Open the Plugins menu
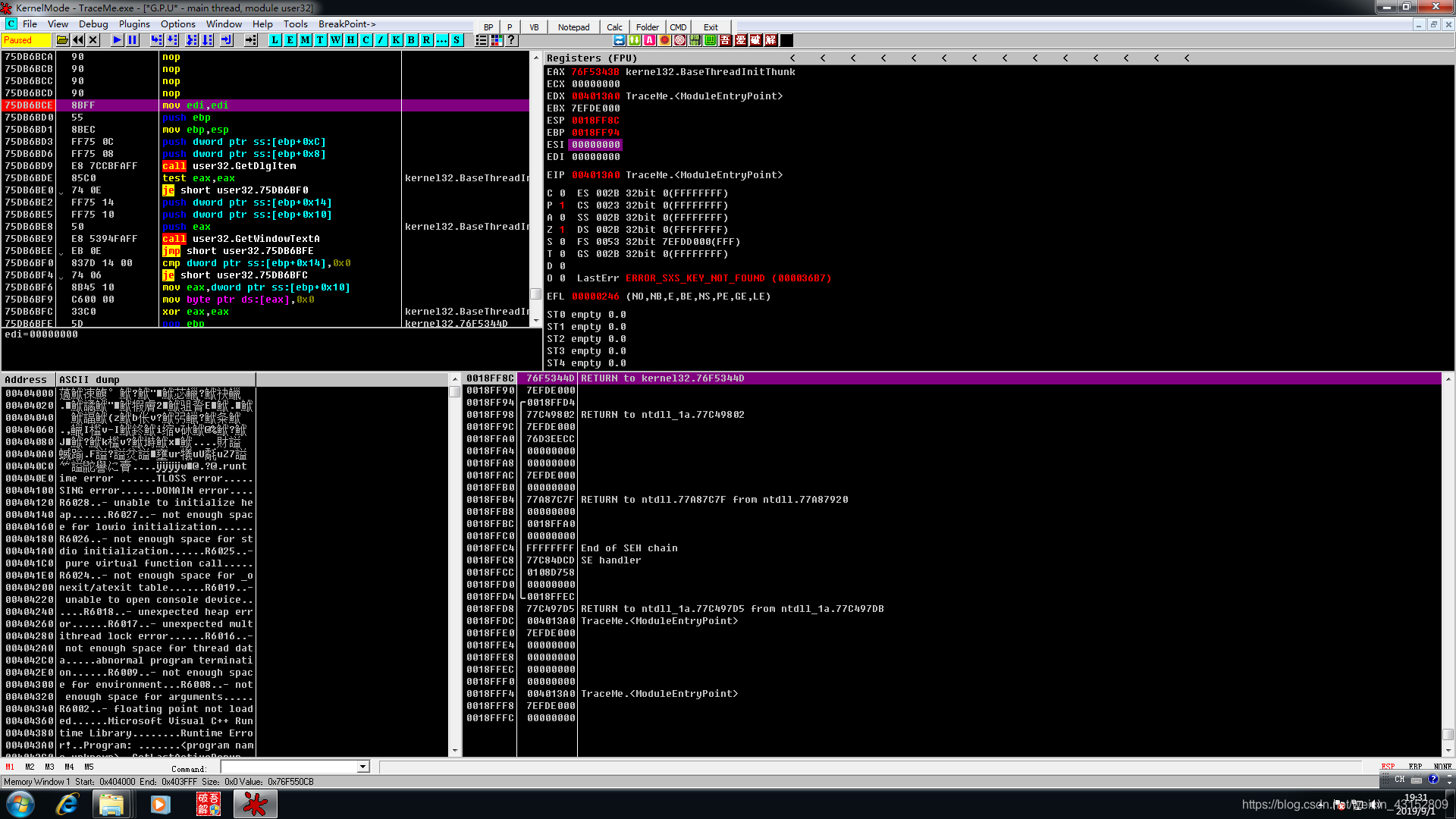 [134, 24]
